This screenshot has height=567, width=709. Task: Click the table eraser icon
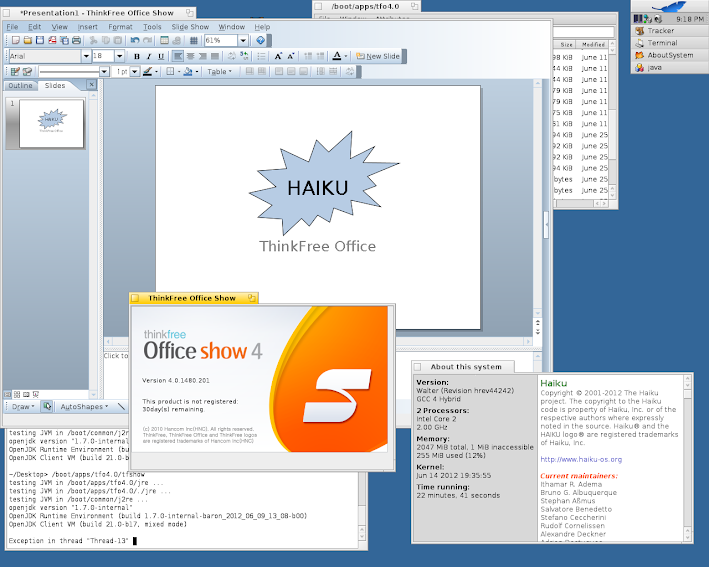[27, 71]
